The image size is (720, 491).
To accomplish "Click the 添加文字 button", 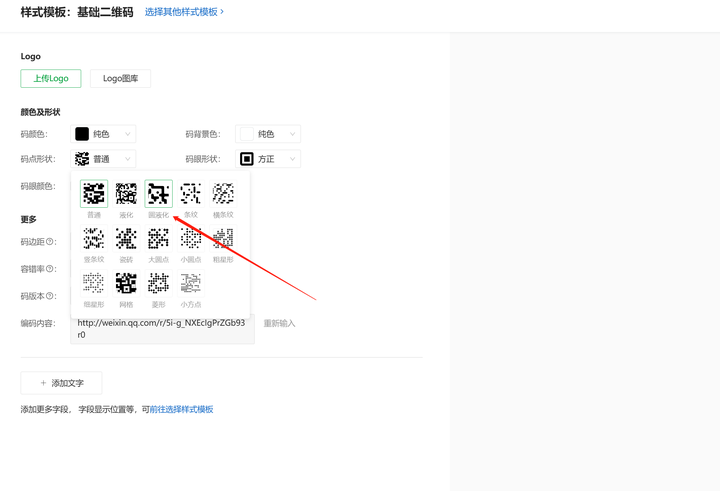I will click(x=62, y=383).
